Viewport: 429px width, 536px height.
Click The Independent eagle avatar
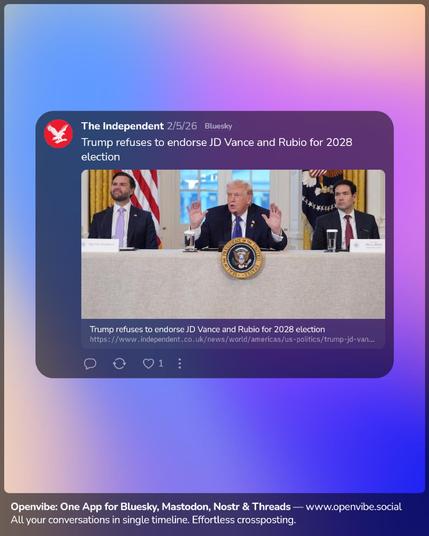pyautogui.click(x=58, y=134)
